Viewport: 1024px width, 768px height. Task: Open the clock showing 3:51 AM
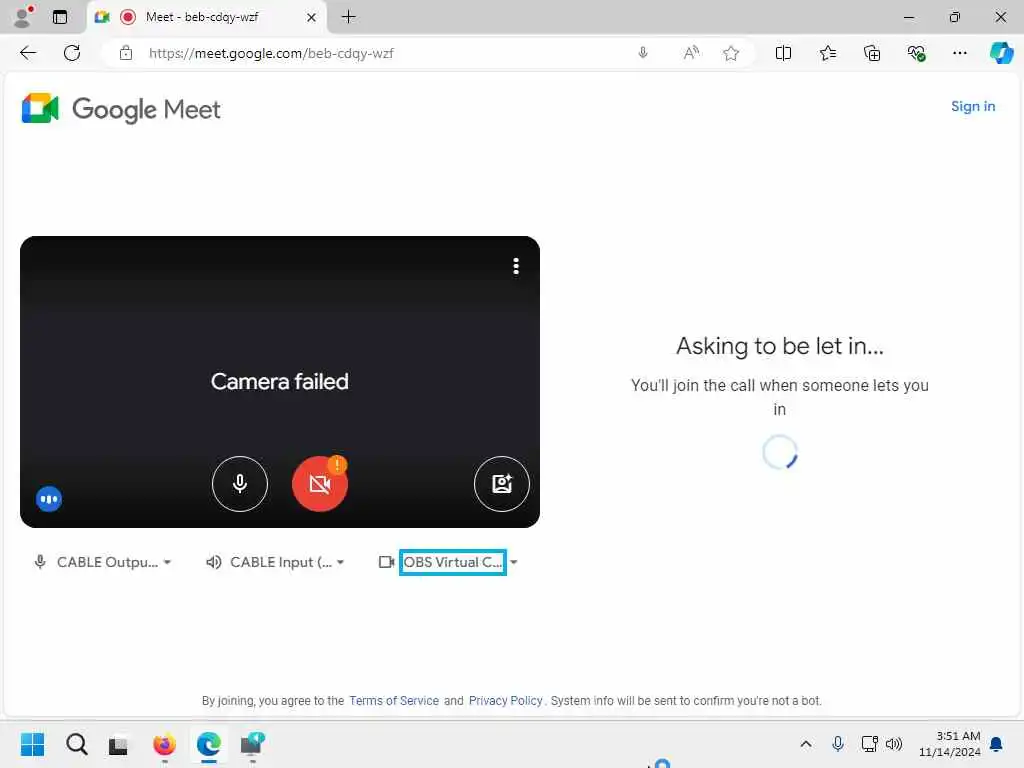coord(949,744)
